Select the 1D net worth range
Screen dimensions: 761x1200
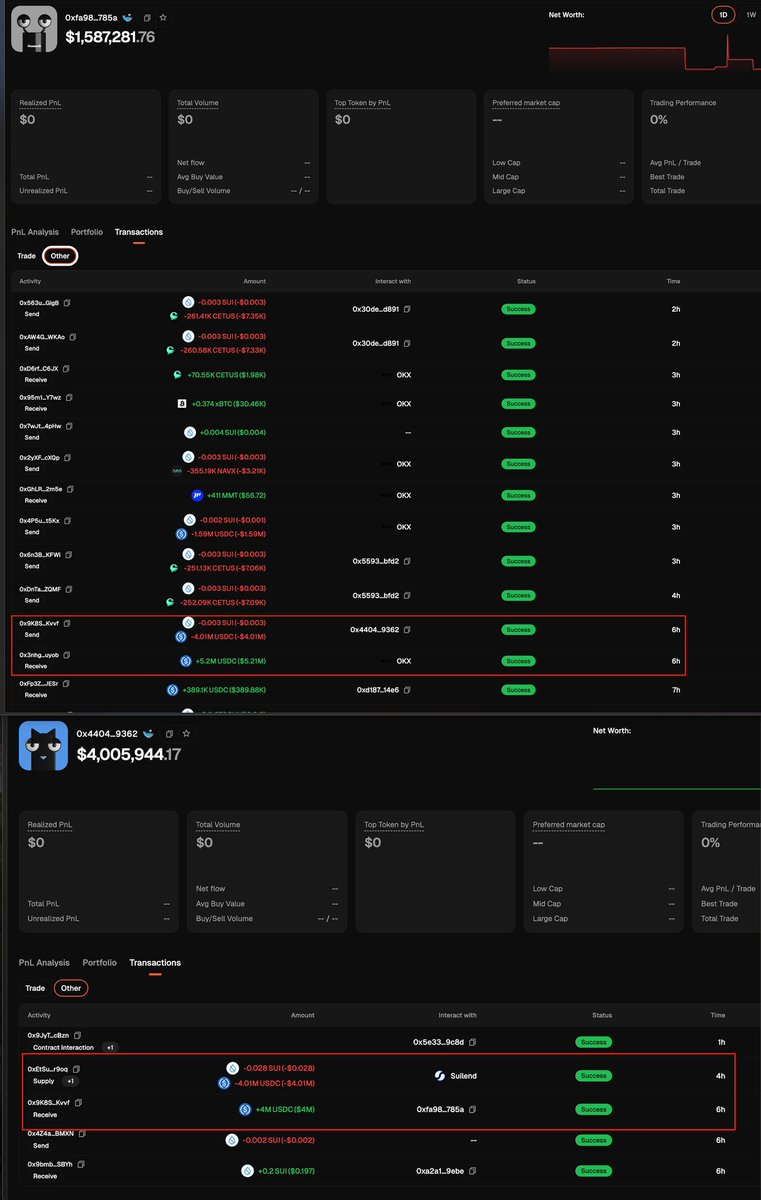722,15
